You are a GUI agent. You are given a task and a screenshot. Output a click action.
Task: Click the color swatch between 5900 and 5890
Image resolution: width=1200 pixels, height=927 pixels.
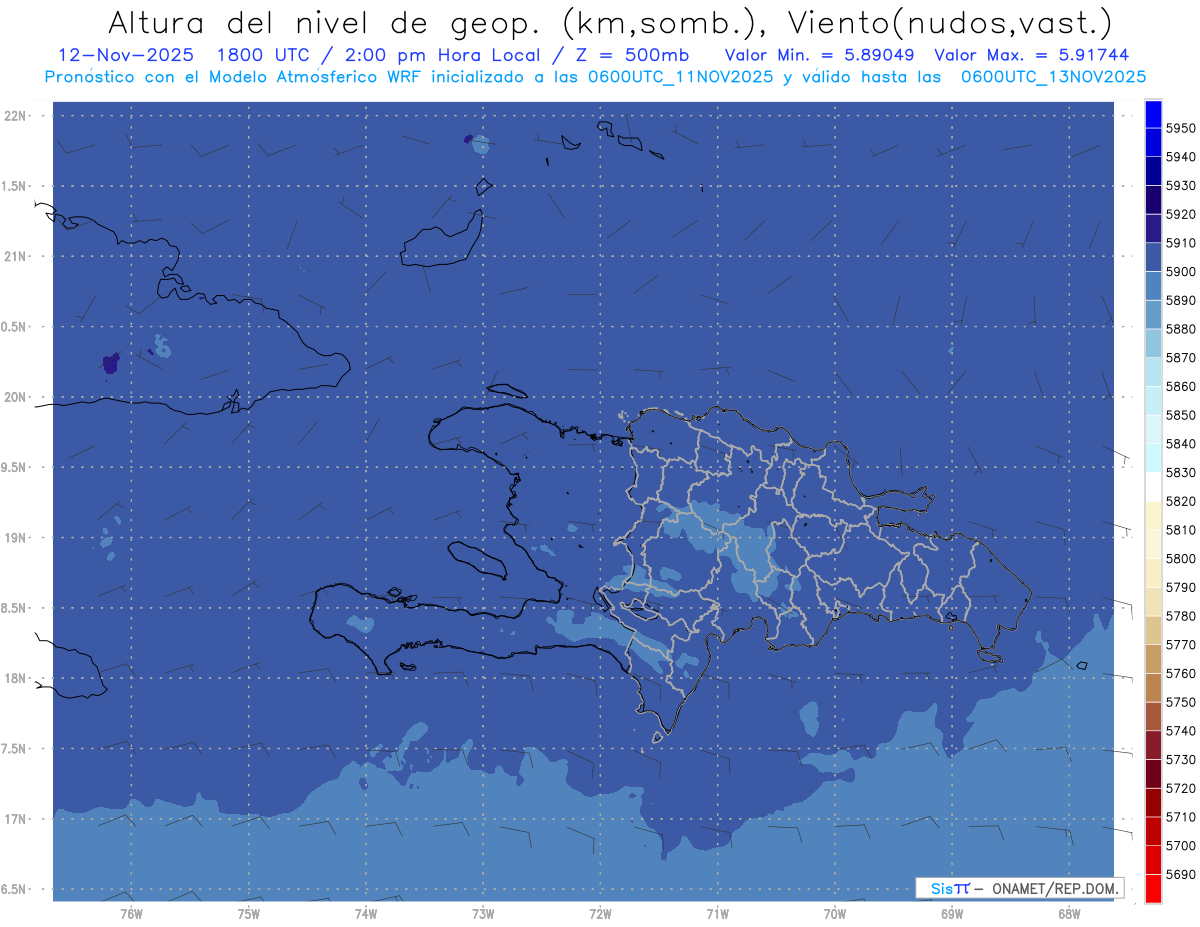tap(1153, 286)
